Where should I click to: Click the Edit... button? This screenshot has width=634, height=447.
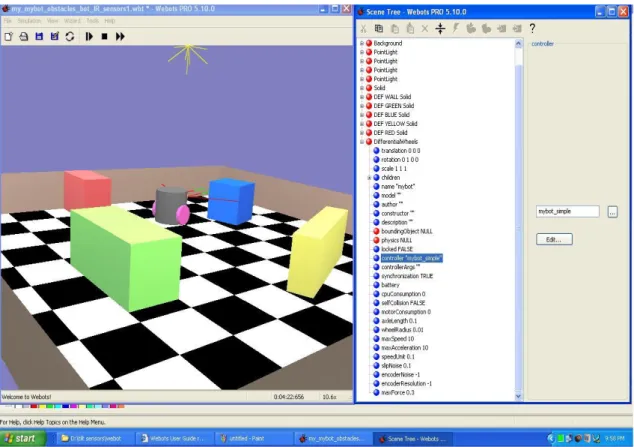pyautogui.click(x=554, y=239)
